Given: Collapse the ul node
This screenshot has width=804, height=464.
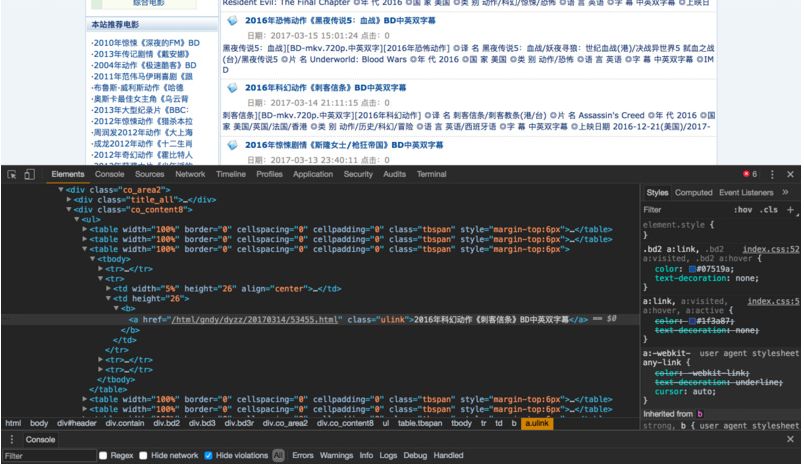Looking at the screenshot, I should click(77, 219).
